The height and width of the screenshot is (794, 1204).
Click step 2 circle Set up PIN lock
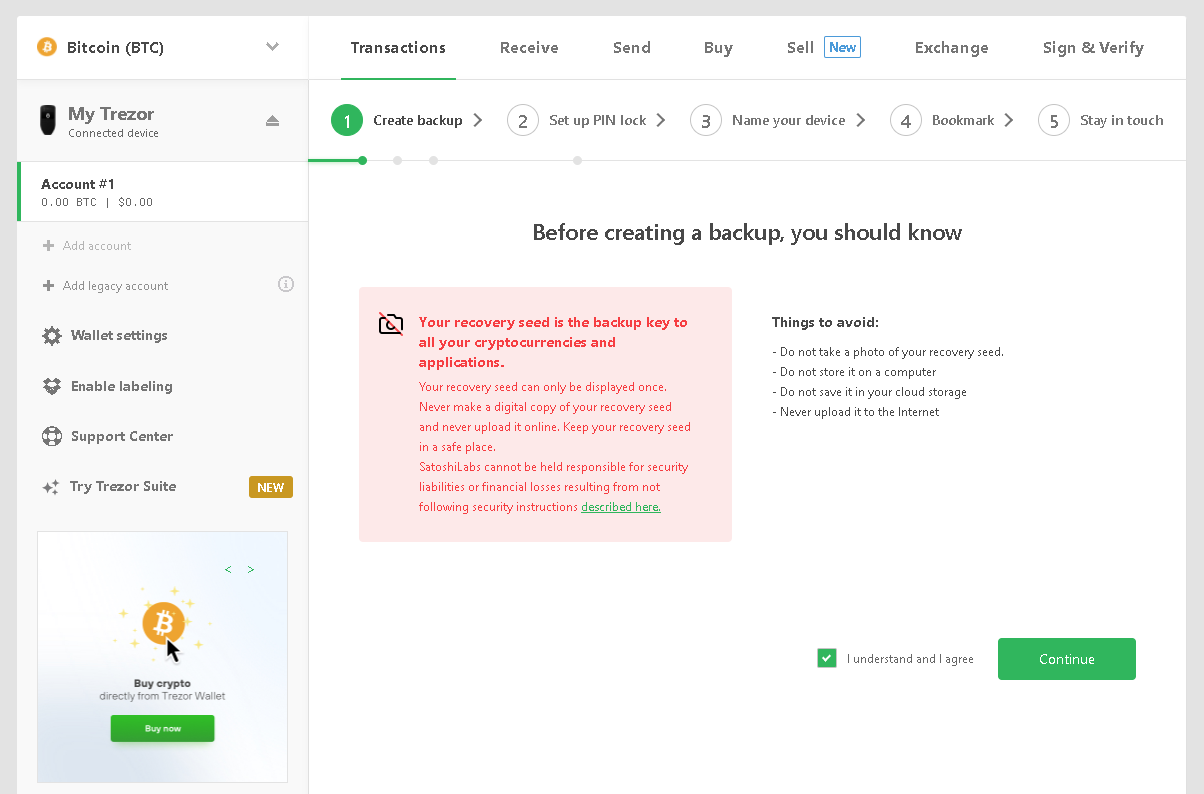click(523, 120)
